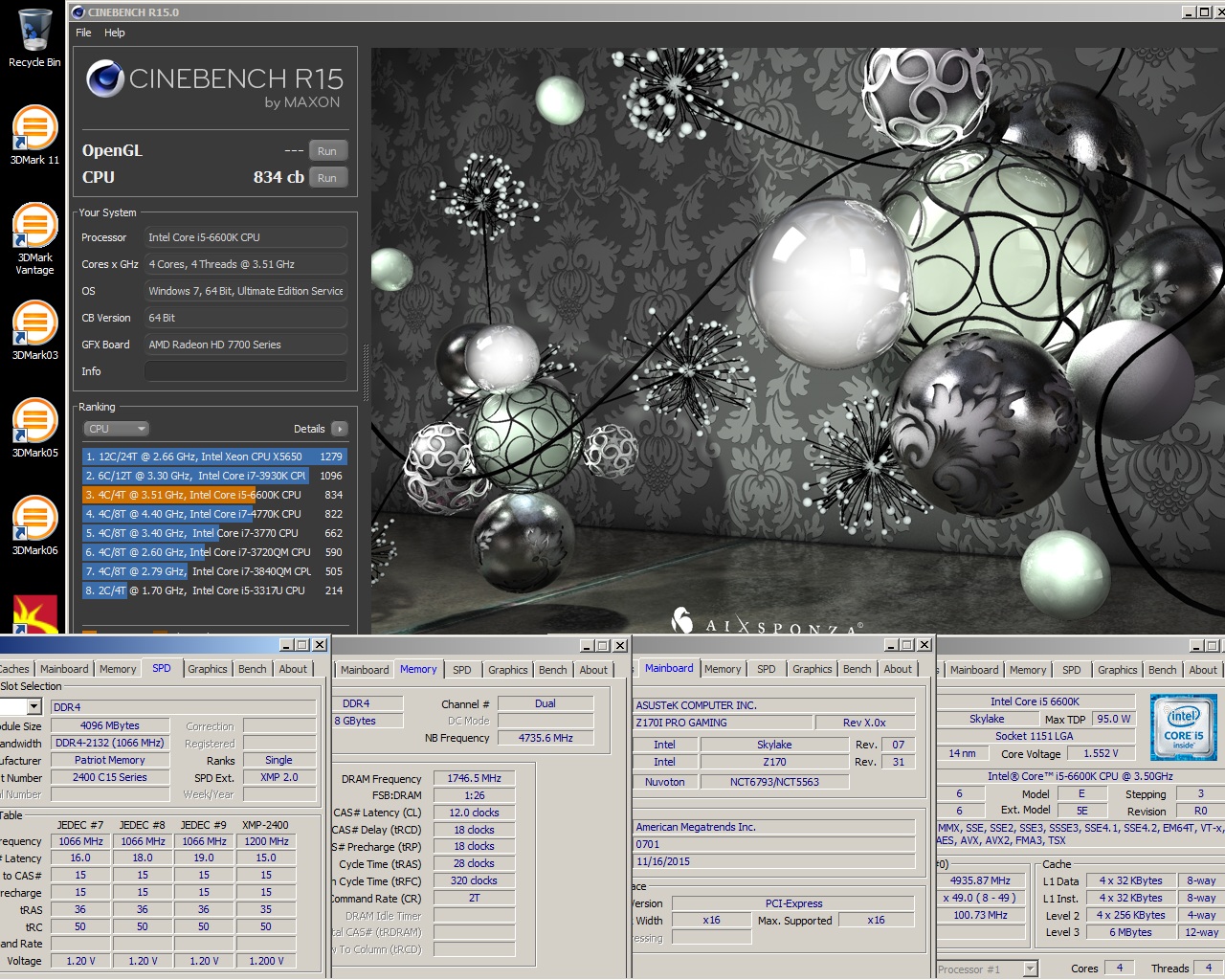Open the Recycle Bin desktop icon

point(34,38)
